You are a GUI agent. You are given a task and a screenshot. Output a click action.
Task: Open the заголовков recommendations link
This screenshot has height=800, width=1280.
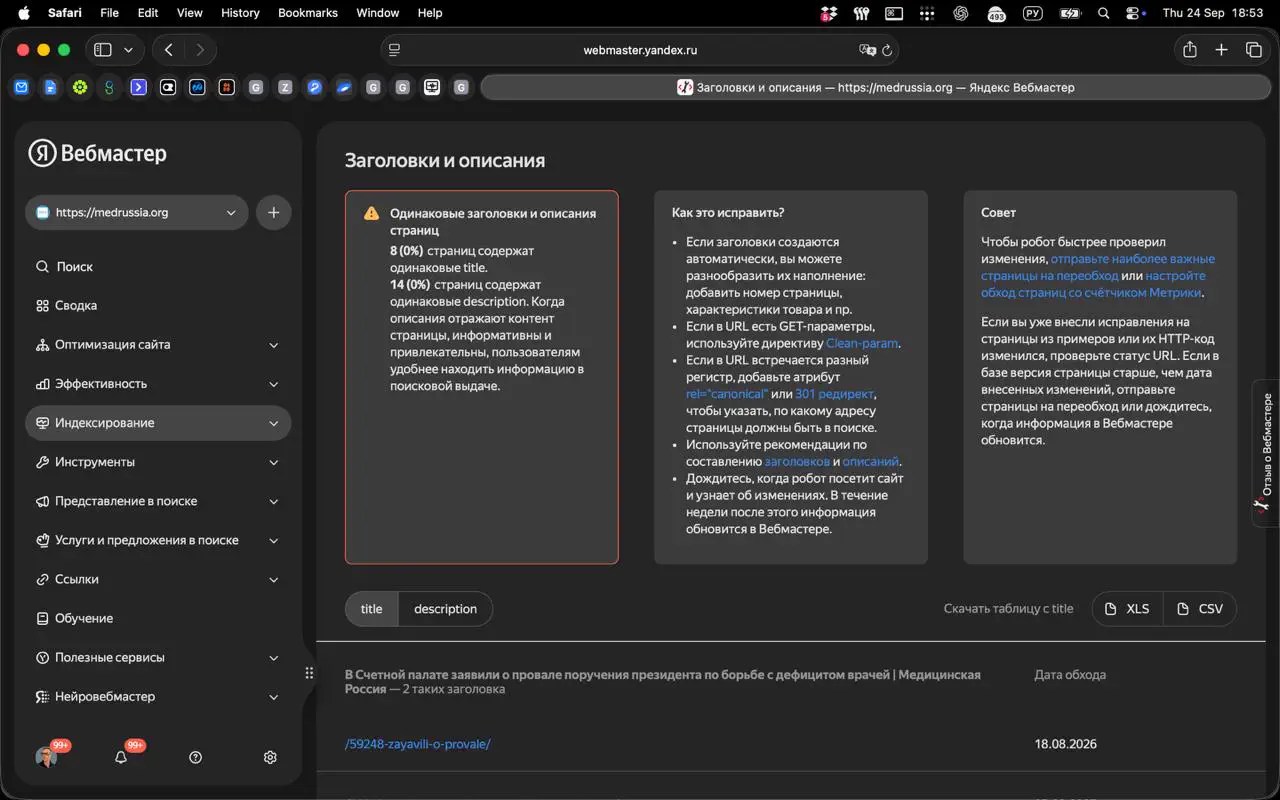point(797,462)
